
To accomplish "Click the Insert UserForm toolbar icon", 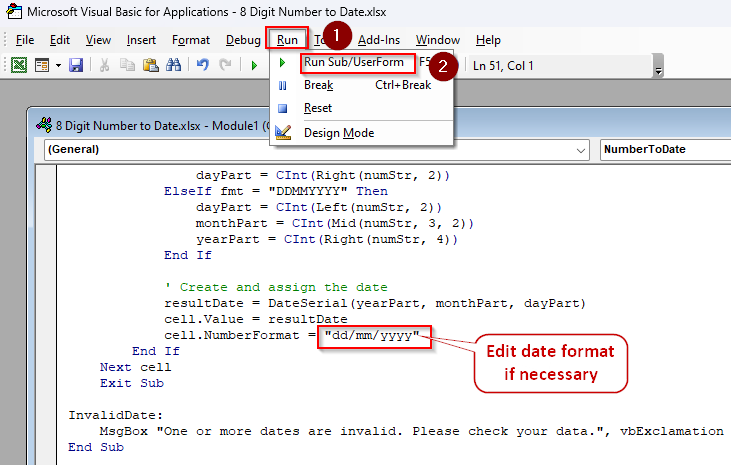I will (x=42, y=65).
